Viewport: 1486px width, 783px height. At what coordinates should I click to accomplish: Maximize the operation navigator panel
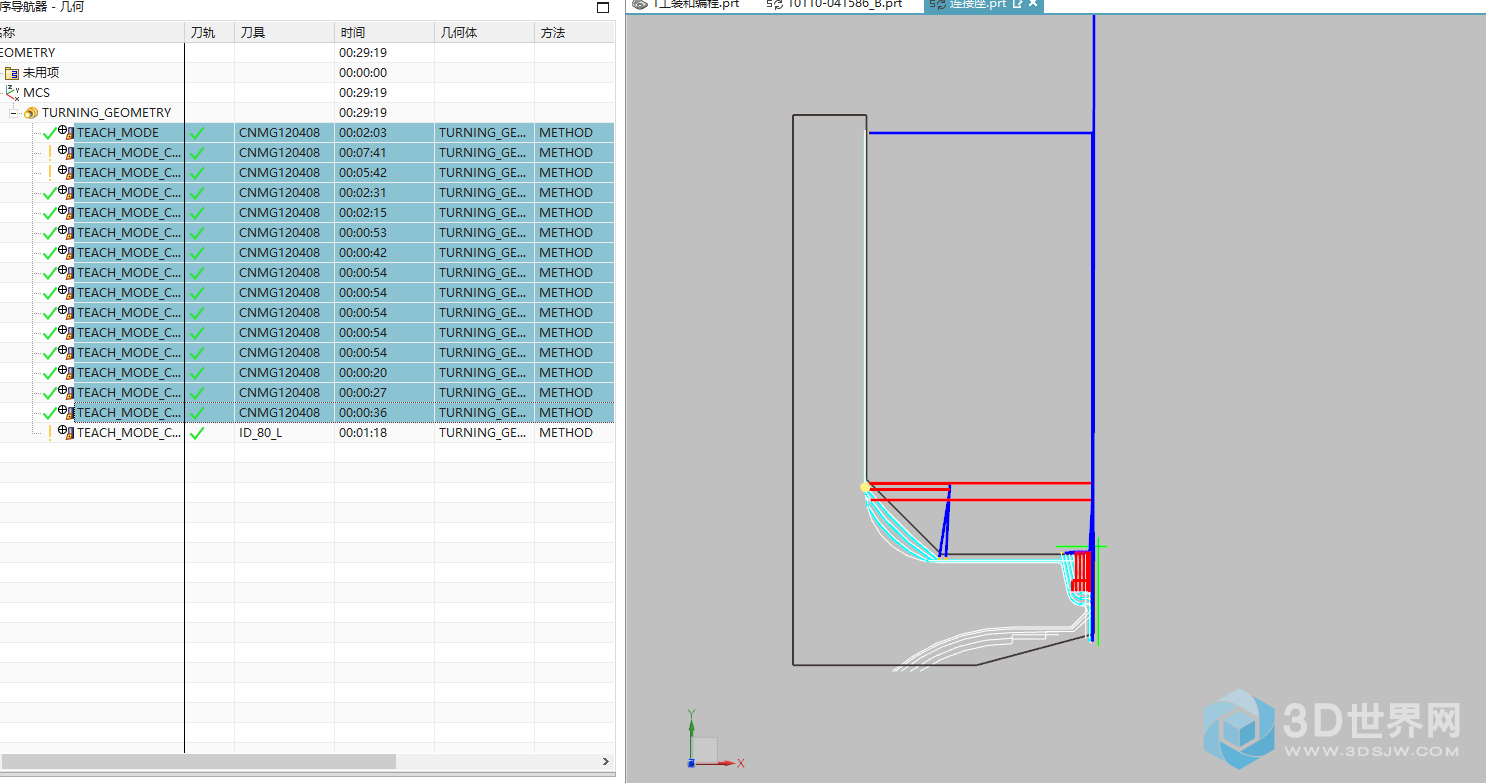click(x=602, y=7)
